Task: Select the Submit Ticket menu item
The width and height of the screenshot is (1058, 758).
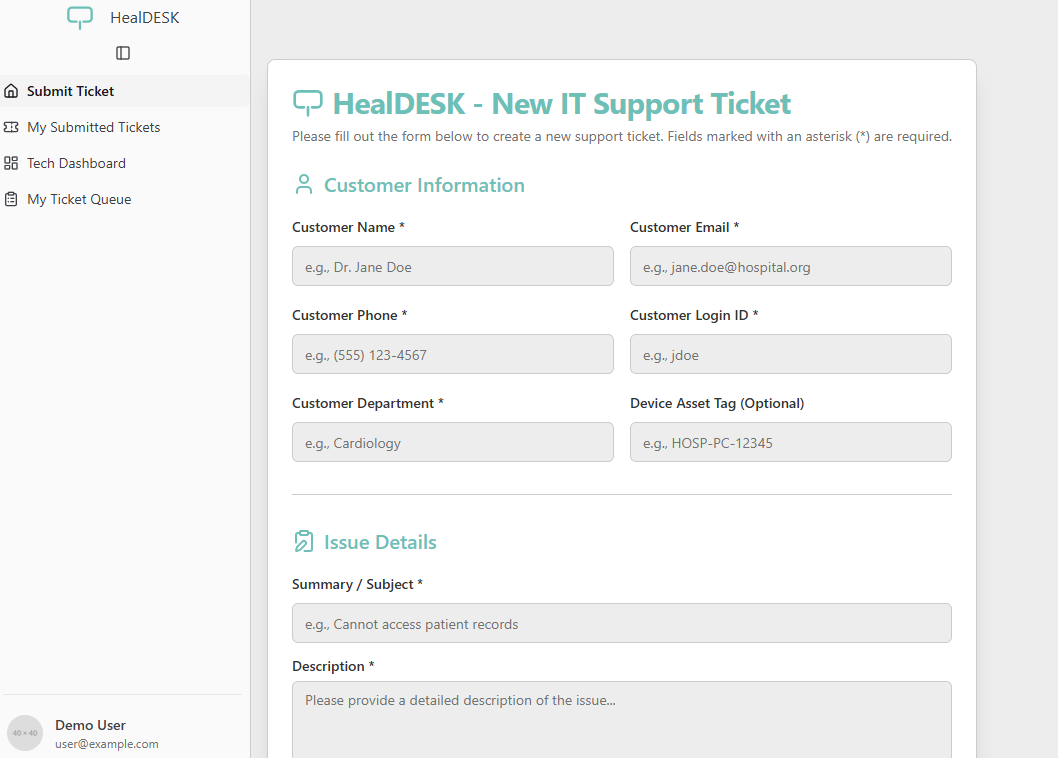Action: pos(70,91)
